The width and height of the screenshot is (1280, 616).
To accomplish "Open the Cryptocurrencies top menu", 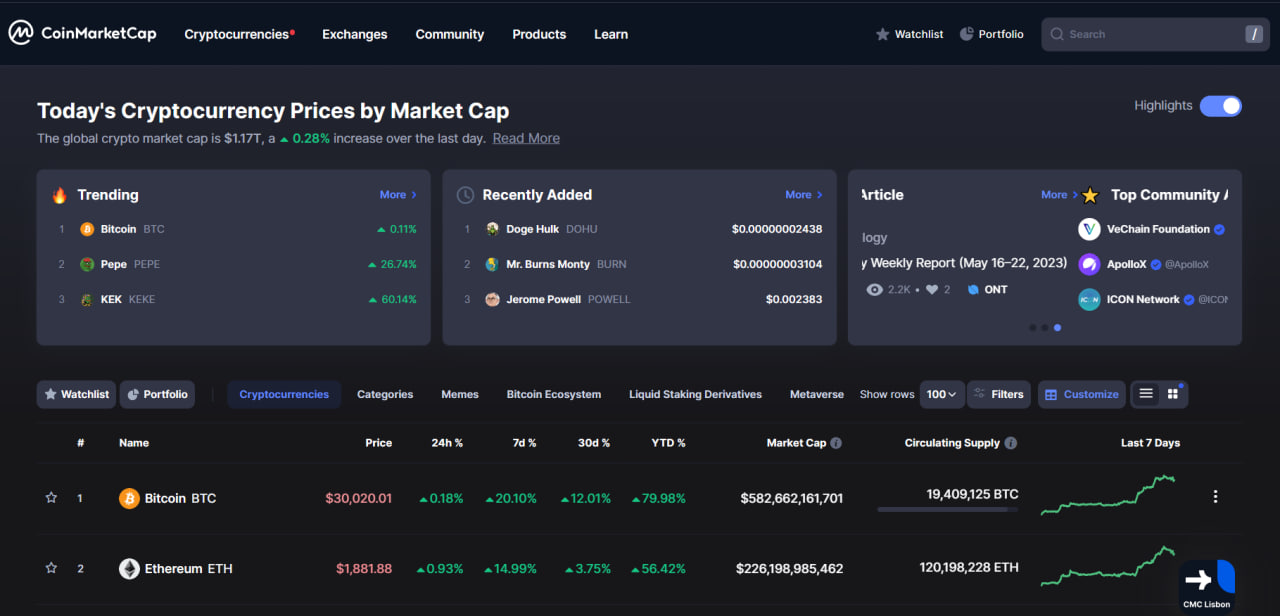I will (239, 34).
